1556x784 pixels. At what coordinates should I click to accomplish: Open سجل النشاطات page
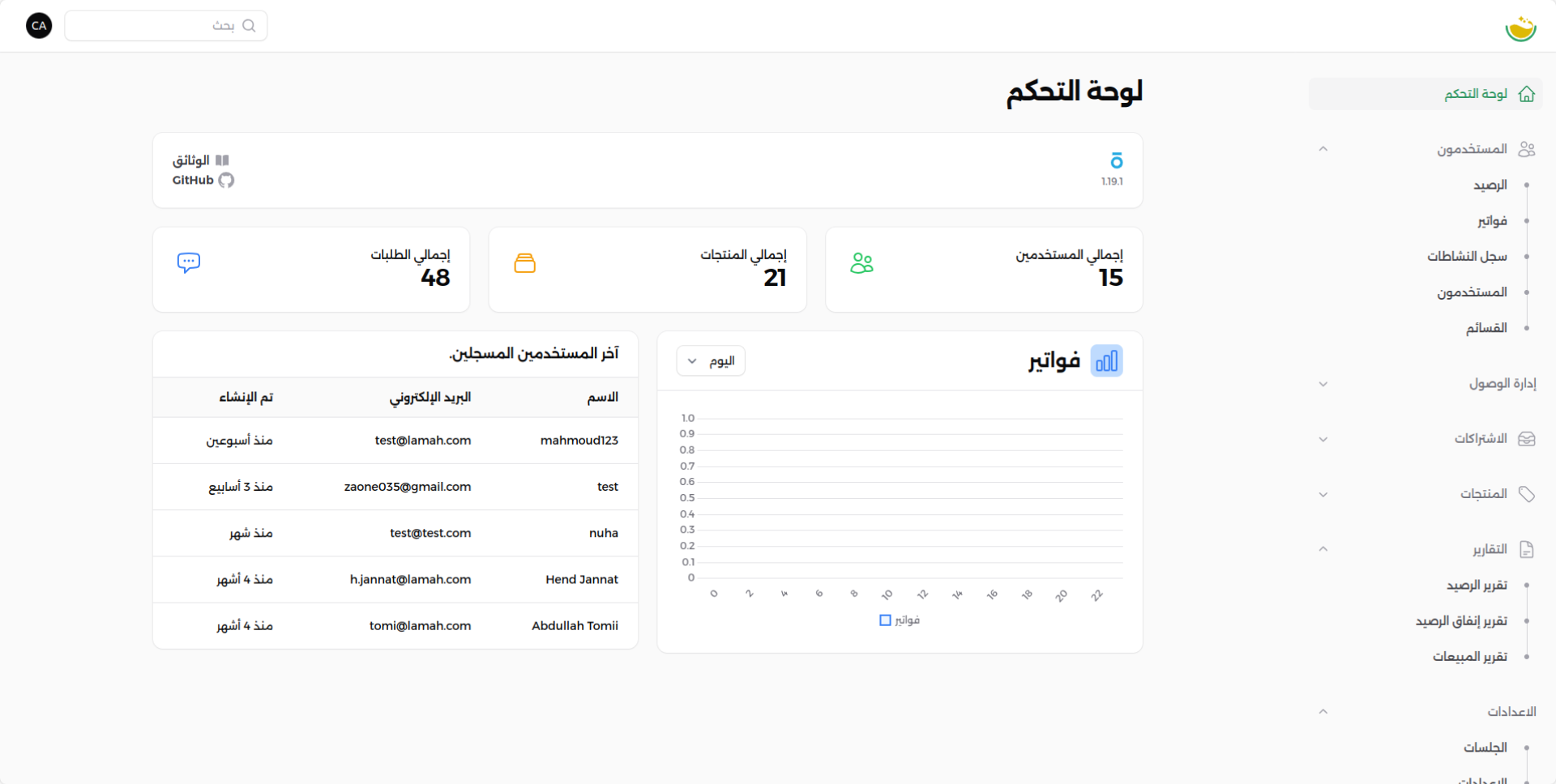click(1467, 257)
